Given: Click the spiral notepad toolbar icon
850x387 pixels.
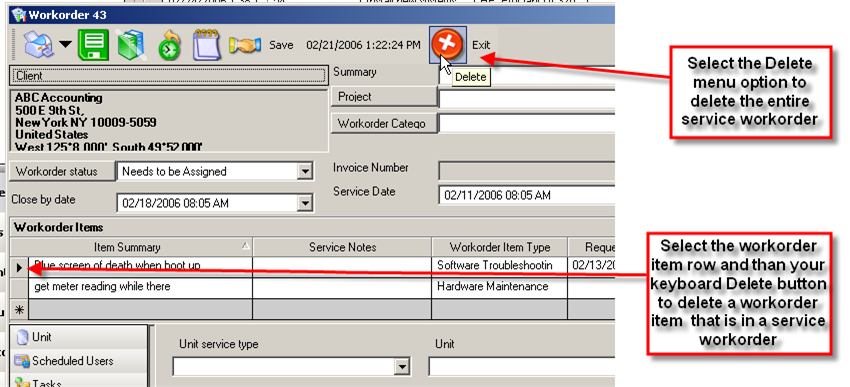Looking at the screenshot, I should (x=207, y=45).
